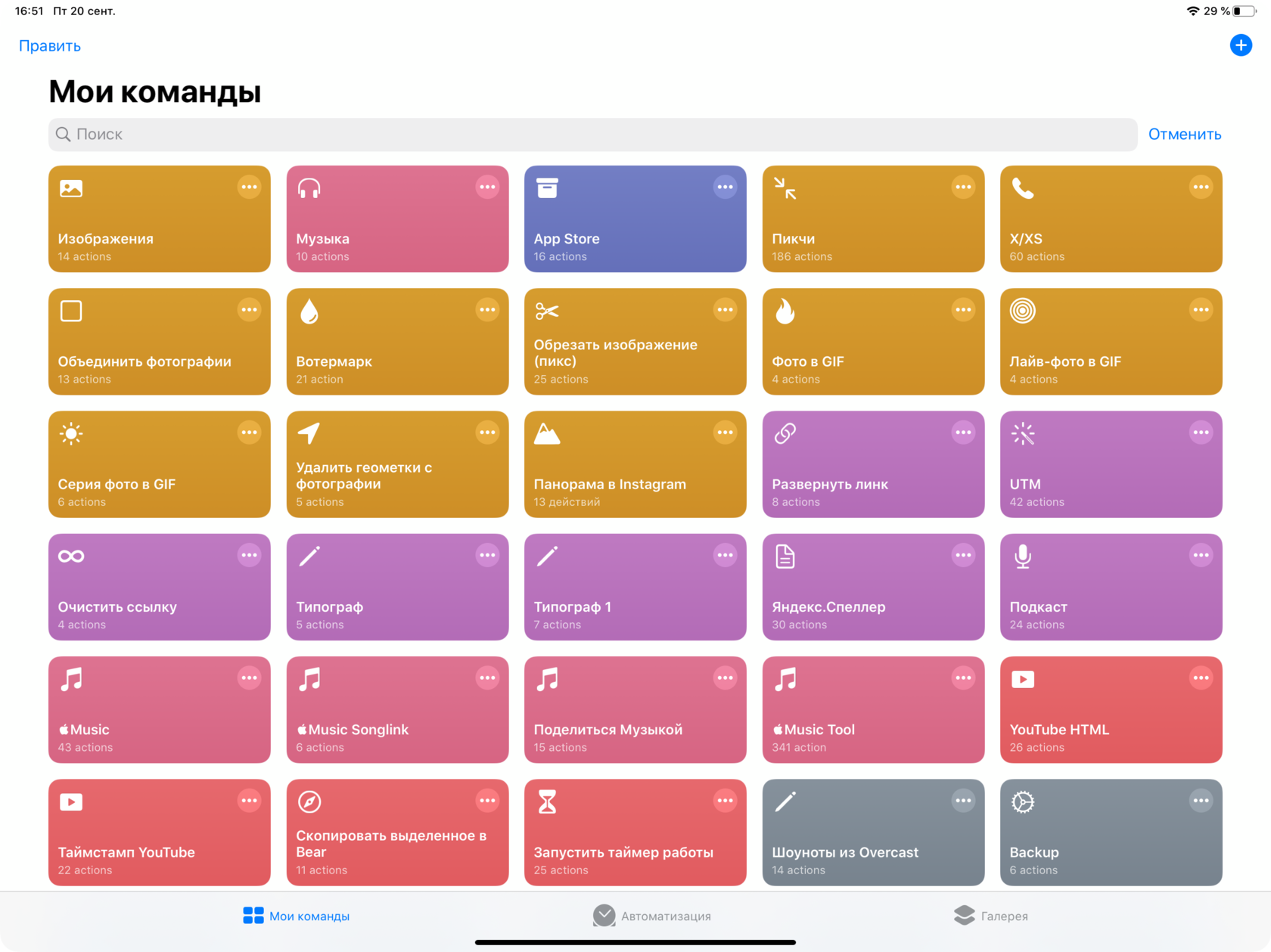The height and width of the screenshot is (952, 1271).
Task: Open the ellipsis menu on App Store card
Action: [x=725, y=187]
